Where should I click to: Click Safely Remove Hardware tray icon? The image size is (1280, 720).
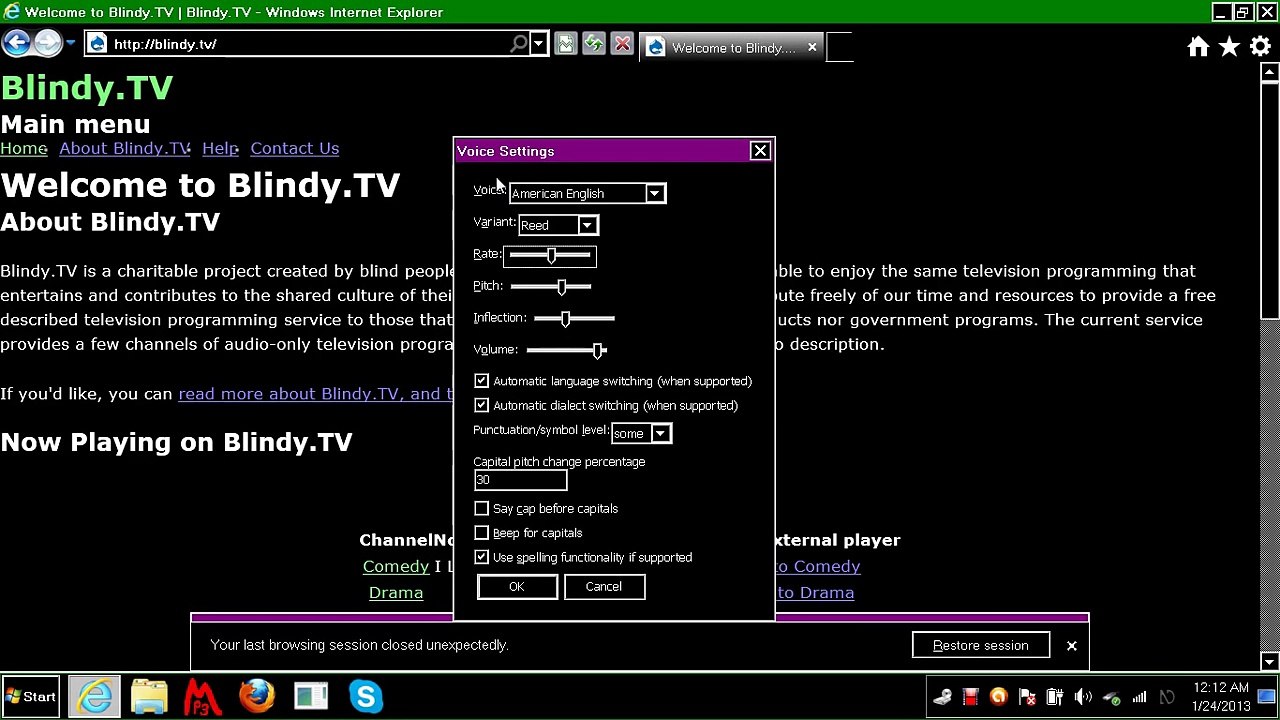(1111, 697)
